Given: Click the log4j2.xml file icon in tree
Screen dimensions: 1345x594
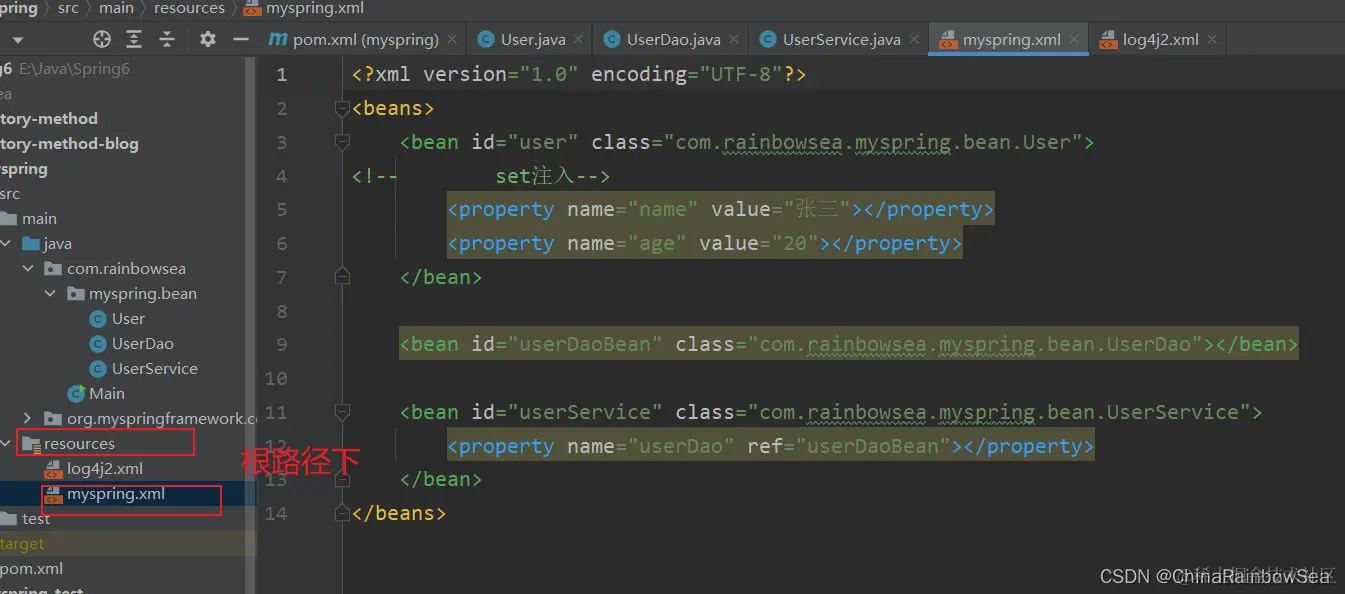Looking at the screenshot, I should pyautogui.click(x=54, y=469).
